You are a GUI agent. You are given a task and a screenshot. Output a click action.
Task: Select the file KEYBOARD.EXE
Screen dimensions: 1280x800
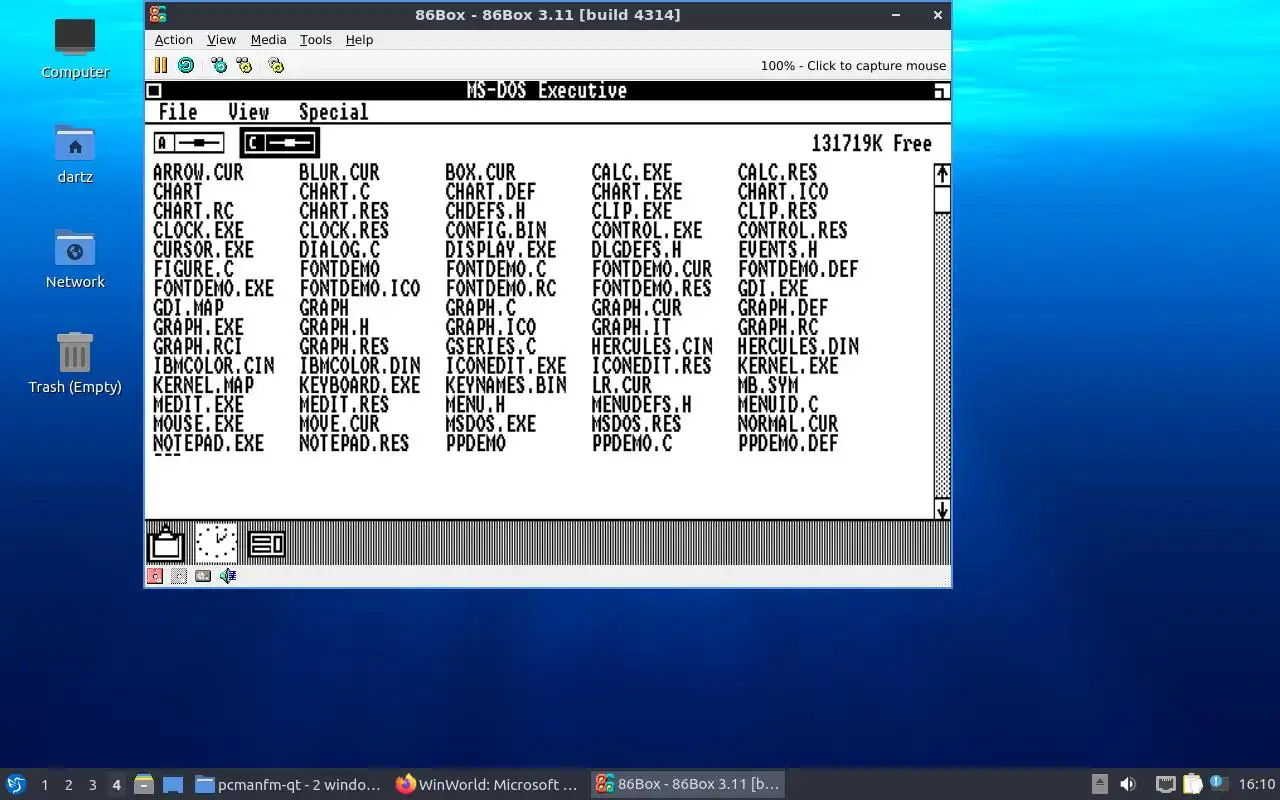[359, 385]
